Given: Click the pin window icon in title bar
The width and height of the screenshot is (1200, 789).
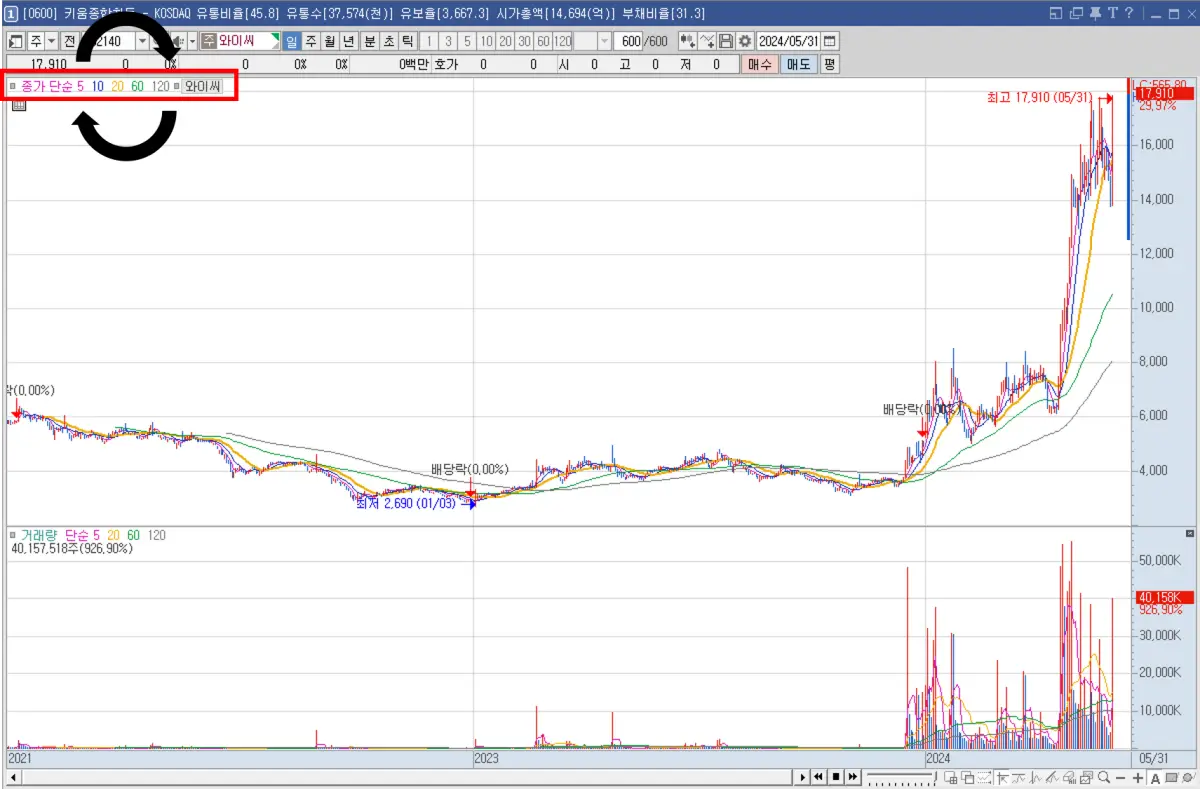Looking at the screenshot, I should click(1095, 13).
